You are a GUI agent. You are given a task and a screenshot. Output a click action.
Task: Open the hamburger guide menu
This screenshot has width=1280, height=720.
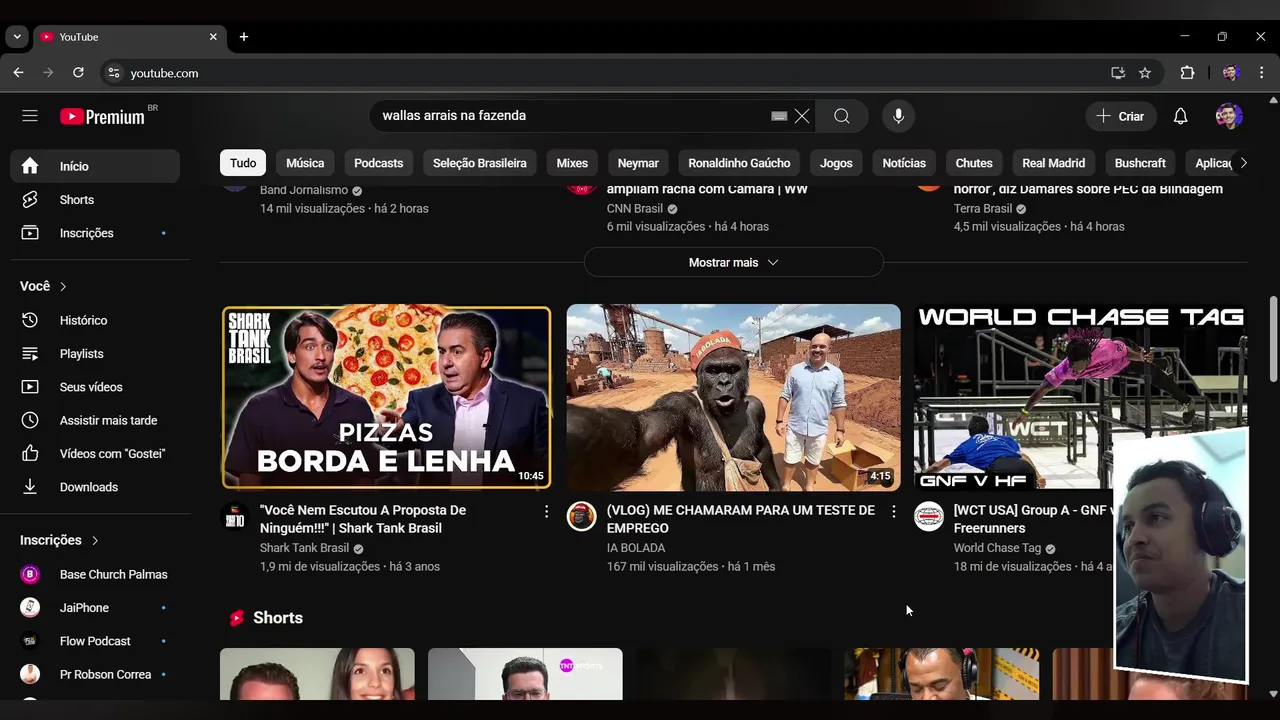point(30,116)
